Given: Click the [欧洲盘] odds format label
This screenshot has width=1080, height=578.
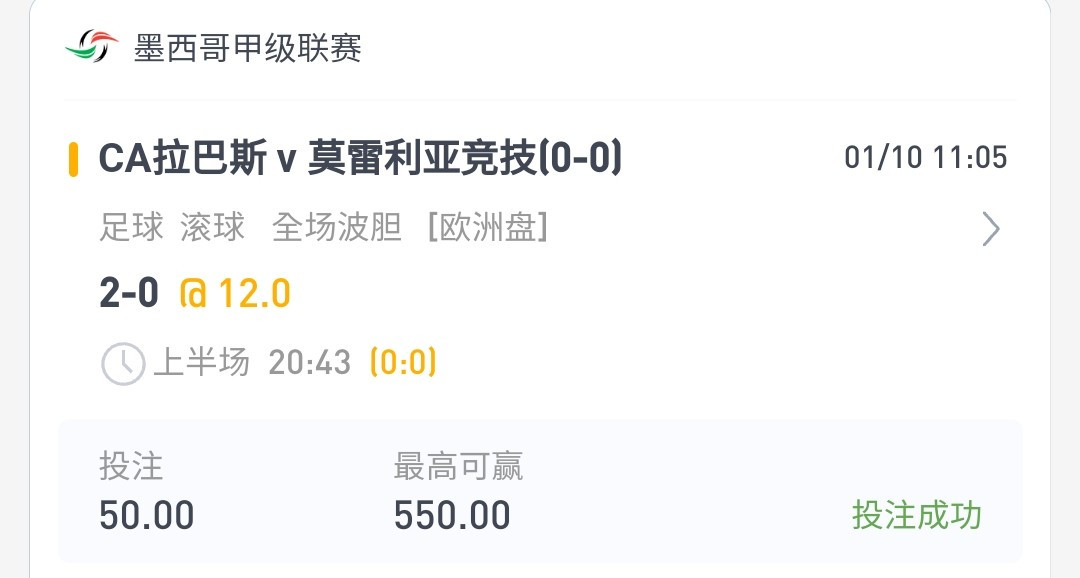Looking at the screenshot, I should (x=488, y=227).
